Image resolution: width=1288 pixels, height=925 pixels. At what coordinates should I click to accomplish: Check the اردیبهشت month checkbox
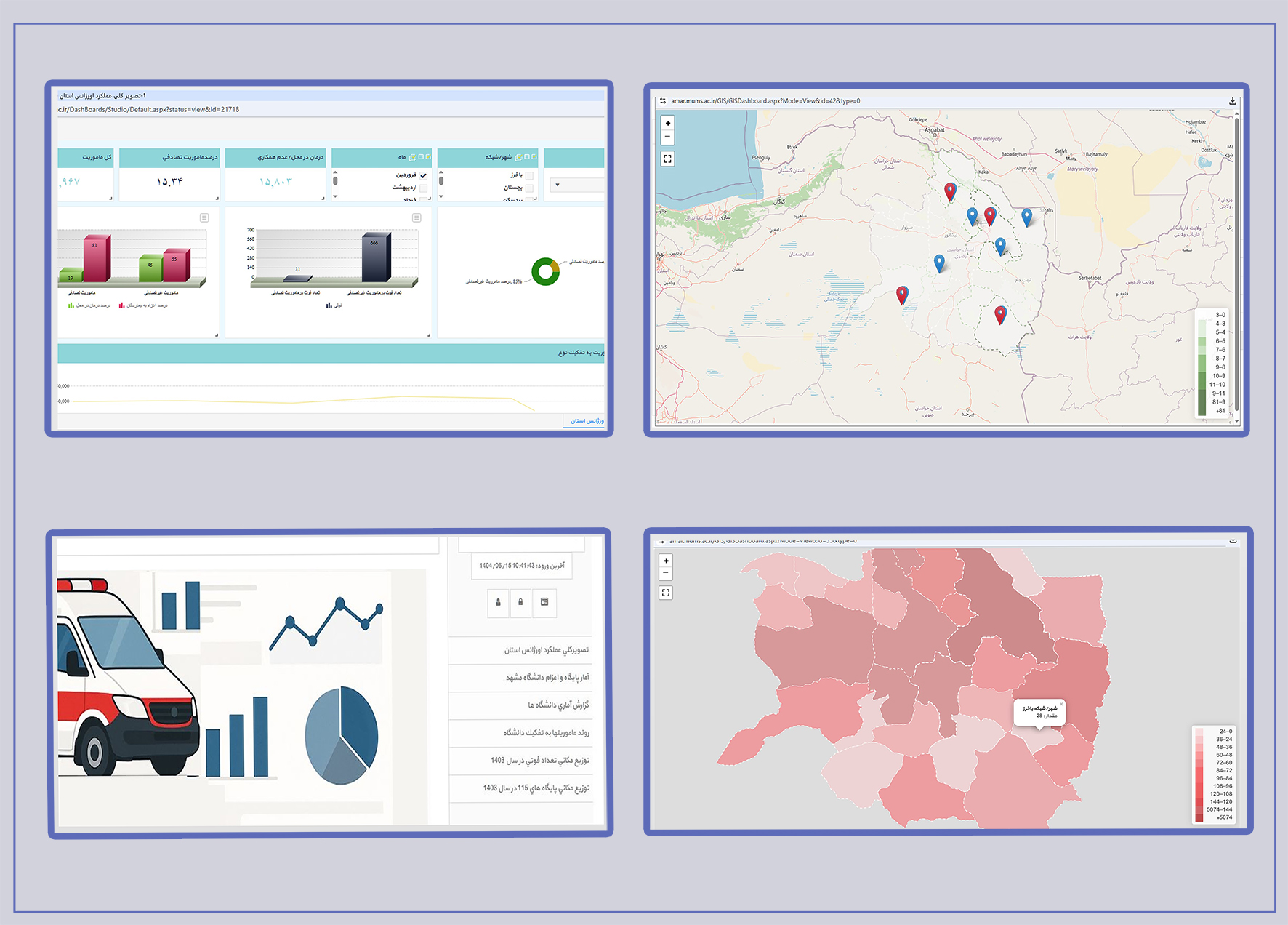(x=423, y=188)
